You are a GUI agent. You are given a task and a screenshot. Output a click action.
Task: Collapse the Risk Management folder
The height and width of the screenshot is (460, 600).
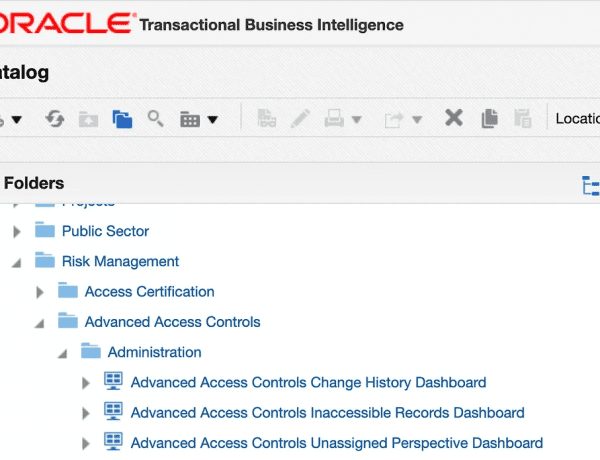pos(16,263)
